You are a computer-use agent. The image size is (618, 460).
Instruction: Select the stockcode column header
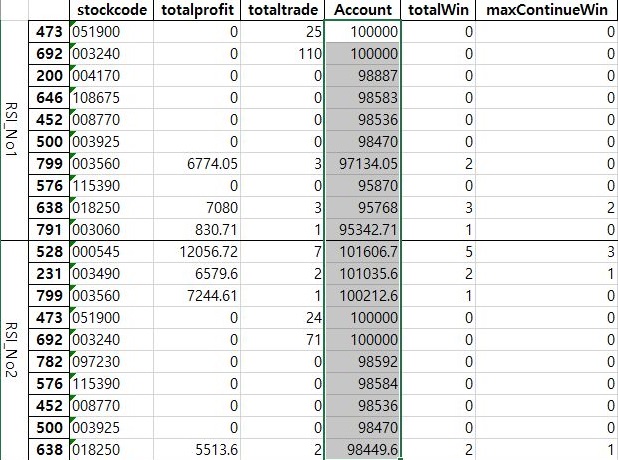(x=112, y=10)
